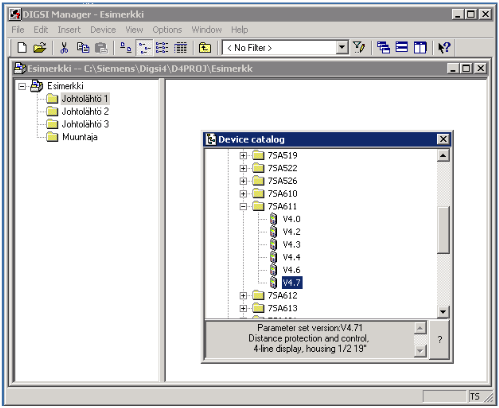Screen dimensions: 499x408
Task: Click description pane scroll up arrow
Action: pyautogui.click(x=420, y=328)
